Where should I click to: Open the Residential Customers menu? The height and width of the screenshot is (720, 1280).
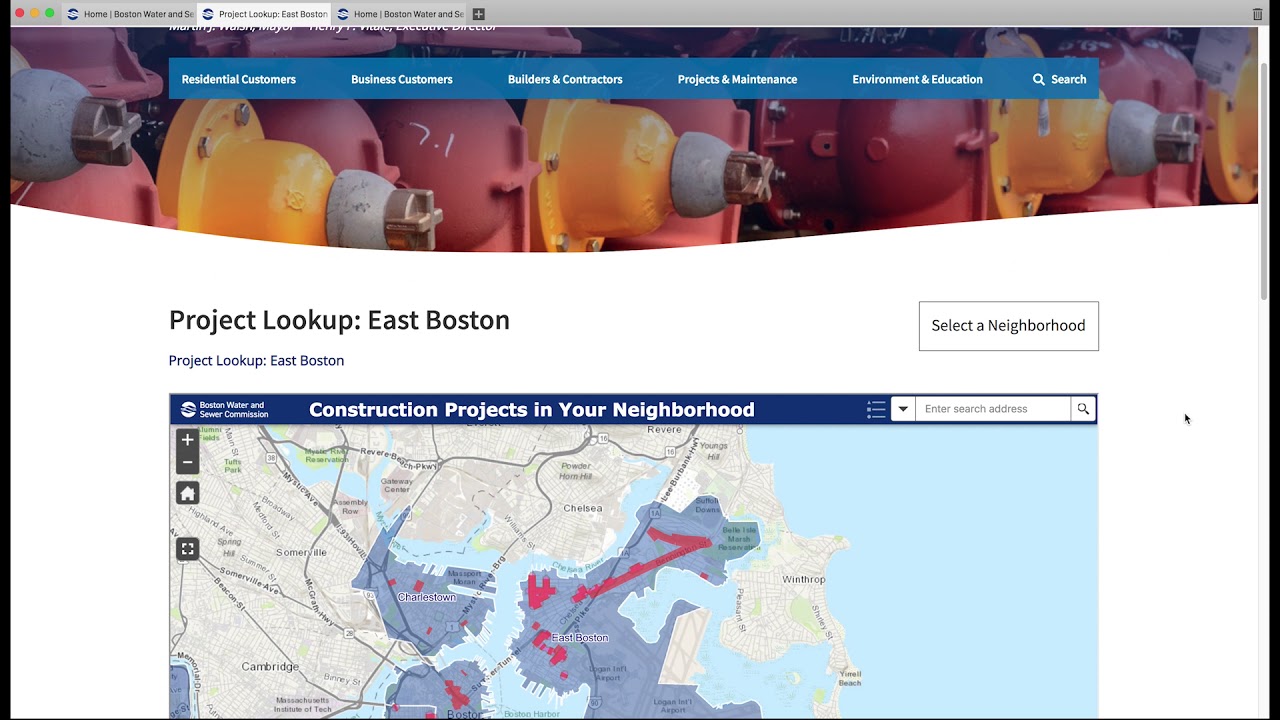click(238, 79)
